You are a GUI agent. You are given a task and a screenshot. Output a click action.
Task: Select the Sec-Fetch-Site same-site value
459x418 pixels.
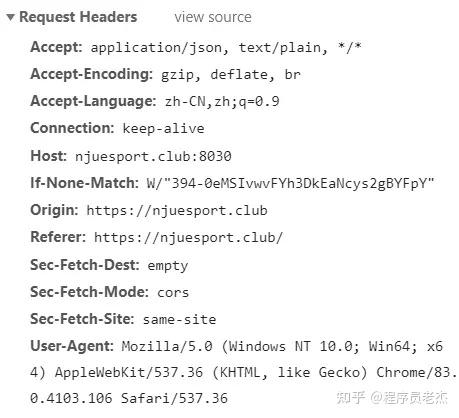(179, 320)
